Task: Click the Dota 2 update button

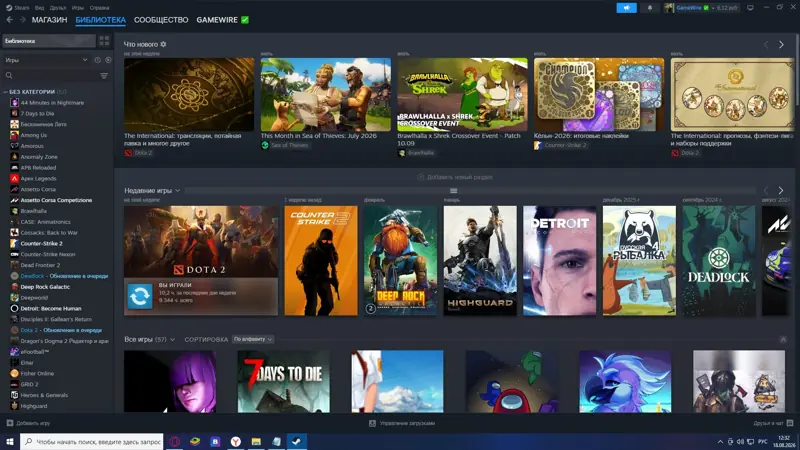Action: click(x=140, y=296)
